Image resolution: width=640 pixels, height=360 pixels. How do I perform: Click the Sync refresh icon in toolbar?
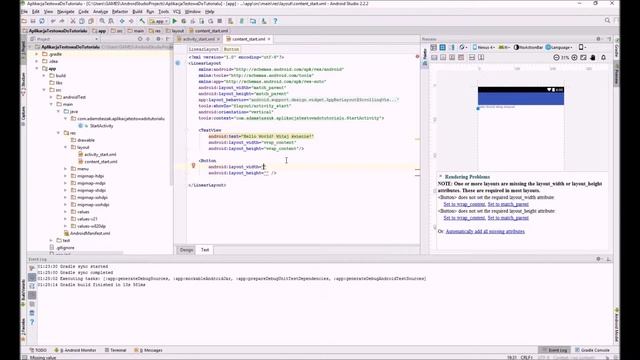pos(42,21)
